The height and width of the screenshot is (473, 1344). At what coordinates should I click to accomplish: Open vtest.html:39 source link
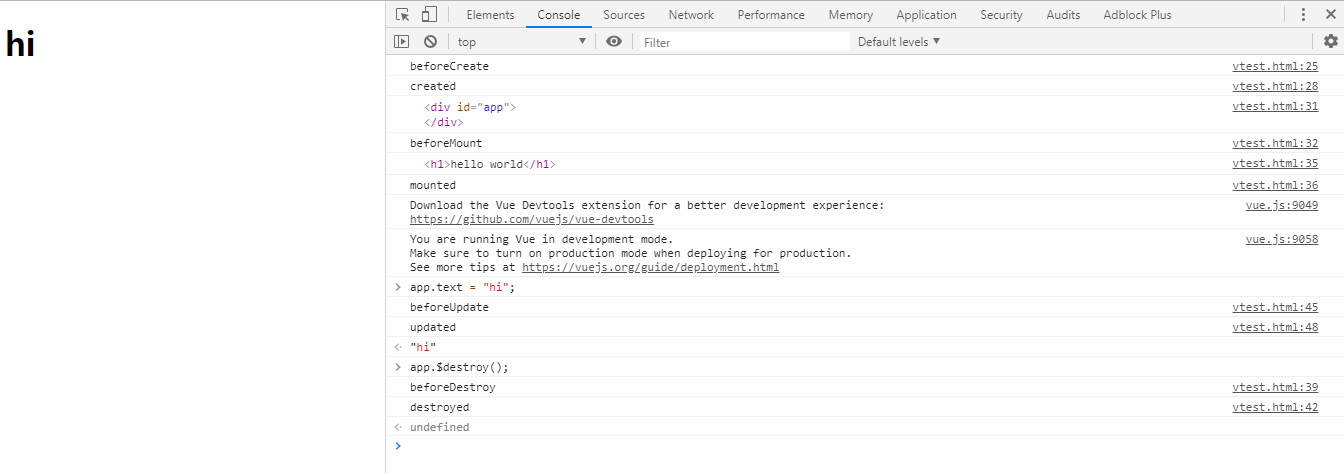tap(1275, 387)
